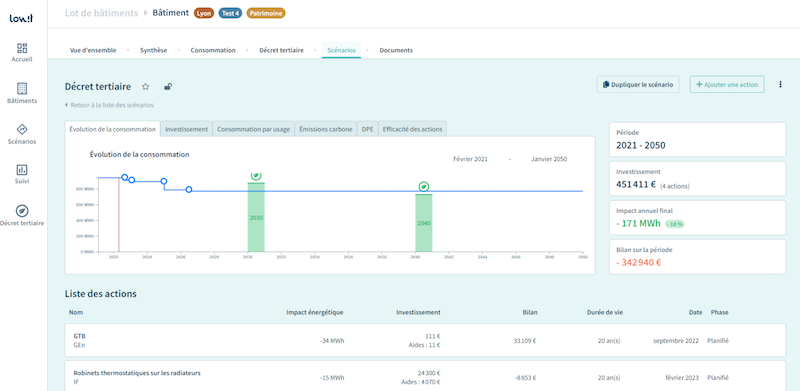
Task: Click the - 342 940 € bilan value
Action: (x=639, y=262)
